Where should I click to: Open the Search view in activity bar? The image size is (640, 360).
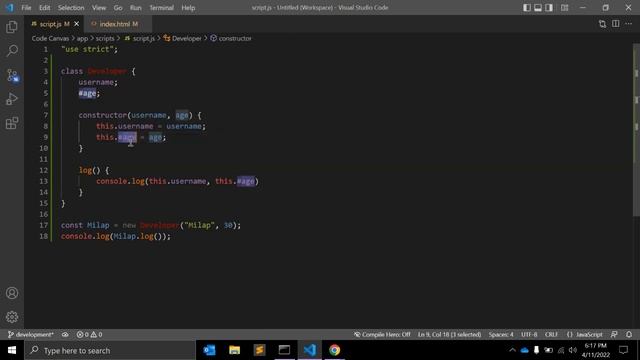point(12,51)
